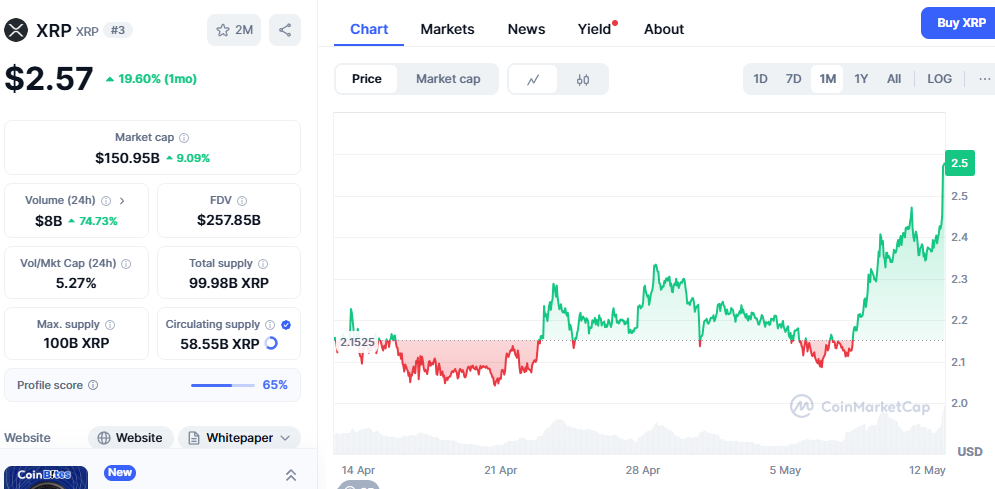Expand the Whitepaper dropdown

click(x=239, y=438)
